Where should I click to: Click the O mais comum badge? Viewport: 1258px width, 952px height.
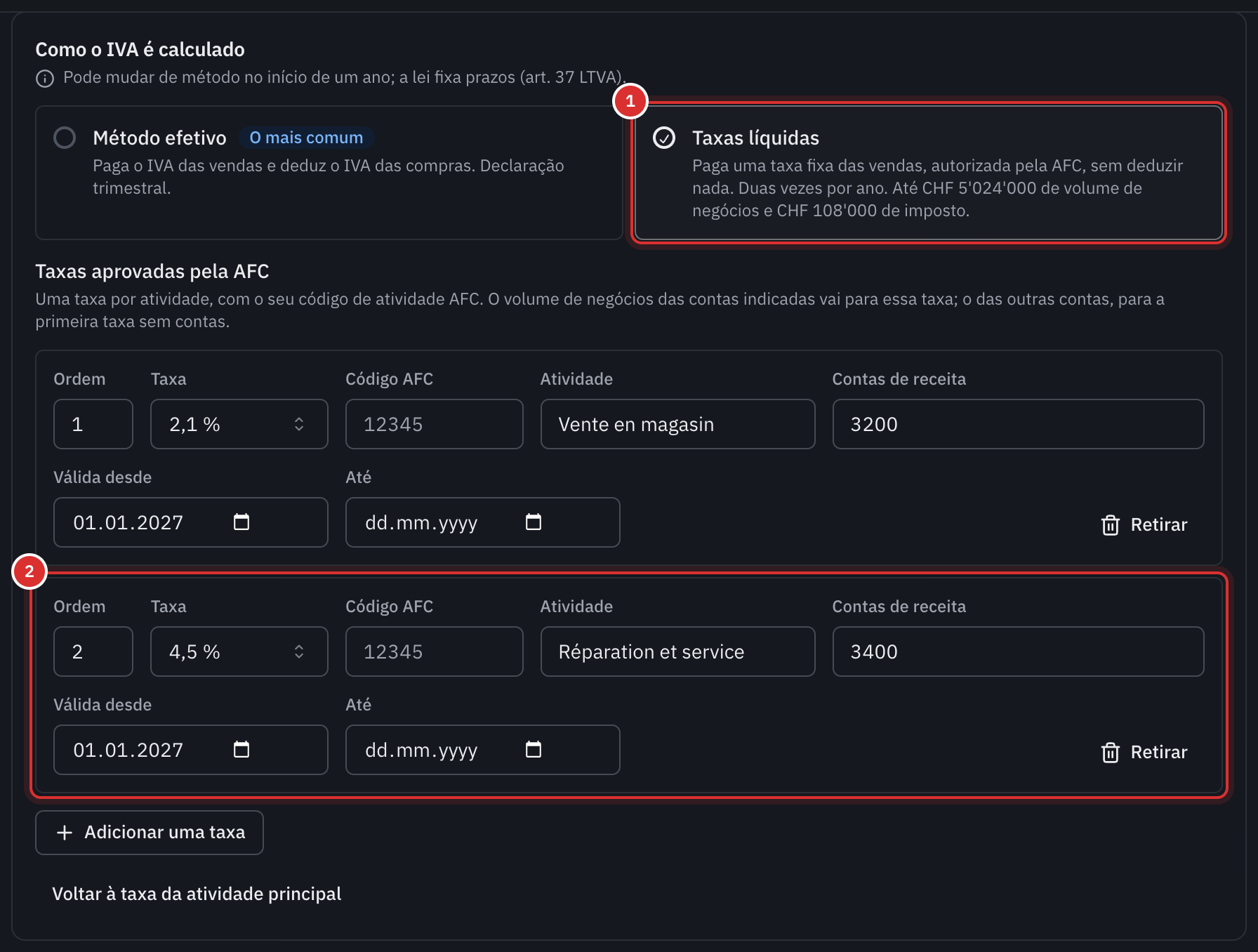(x=307, y=138)
